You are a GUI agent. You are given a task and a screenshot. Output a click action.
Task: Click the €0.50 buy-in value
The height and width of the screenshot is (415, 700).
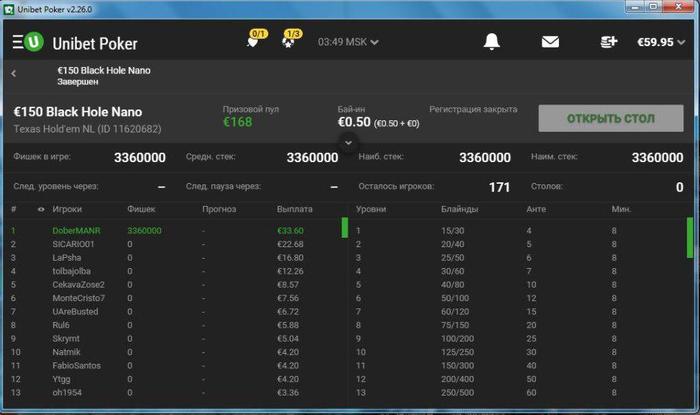click(354, 122)
